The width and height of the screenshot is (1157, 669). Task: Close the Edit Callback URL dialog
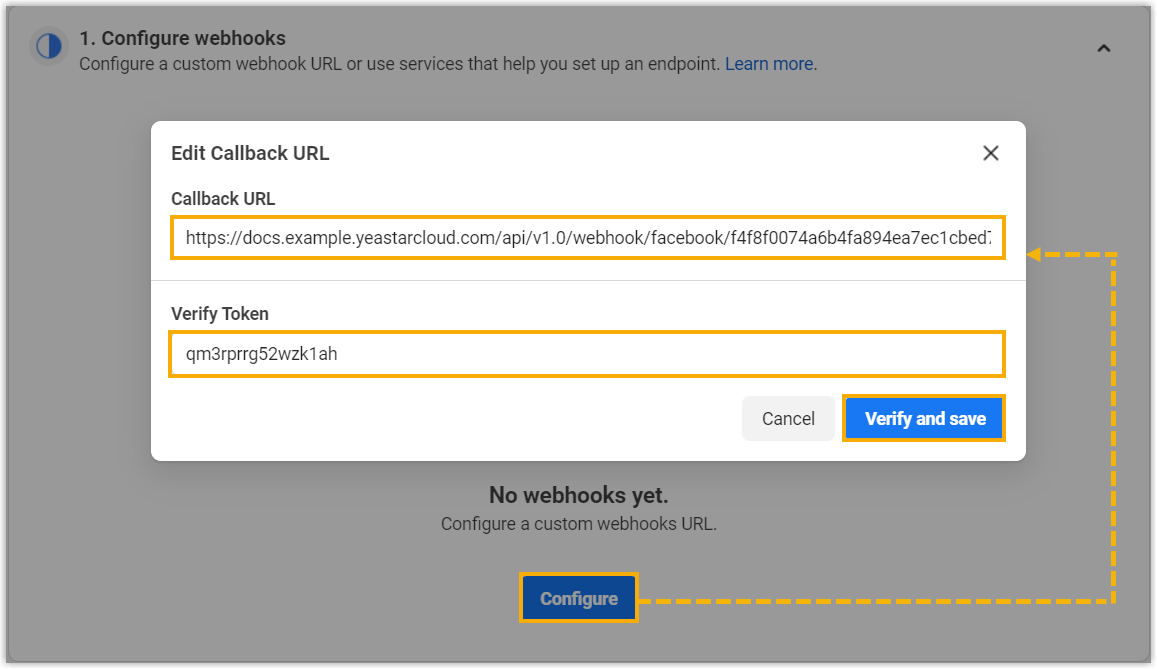click(x=990, y=153)
